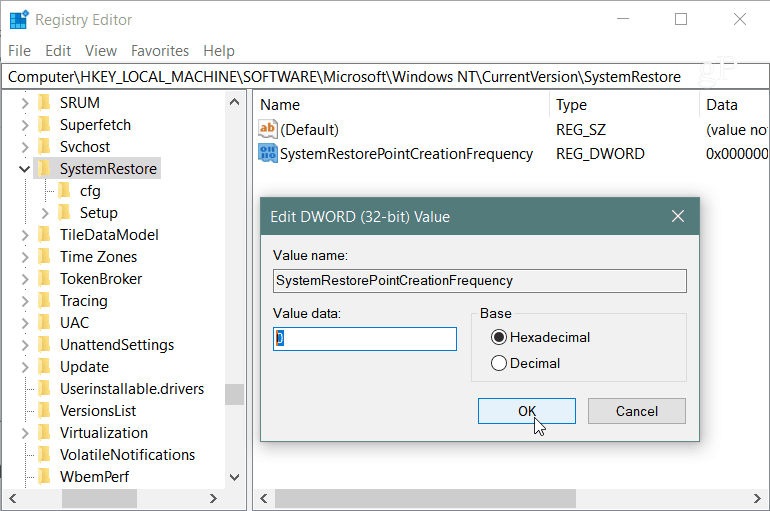The image size is (770, 511).
Task: Click the Value name text field
Action: (x=480, y=281)
